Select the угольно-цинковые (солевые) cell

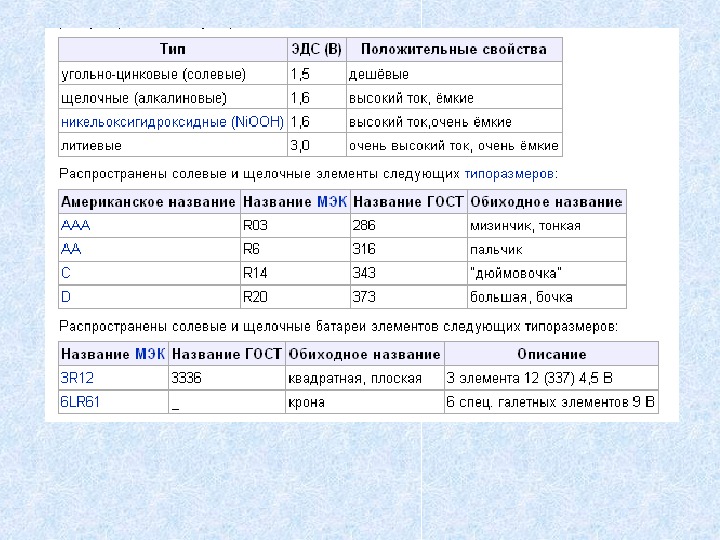tap(173, 74)
